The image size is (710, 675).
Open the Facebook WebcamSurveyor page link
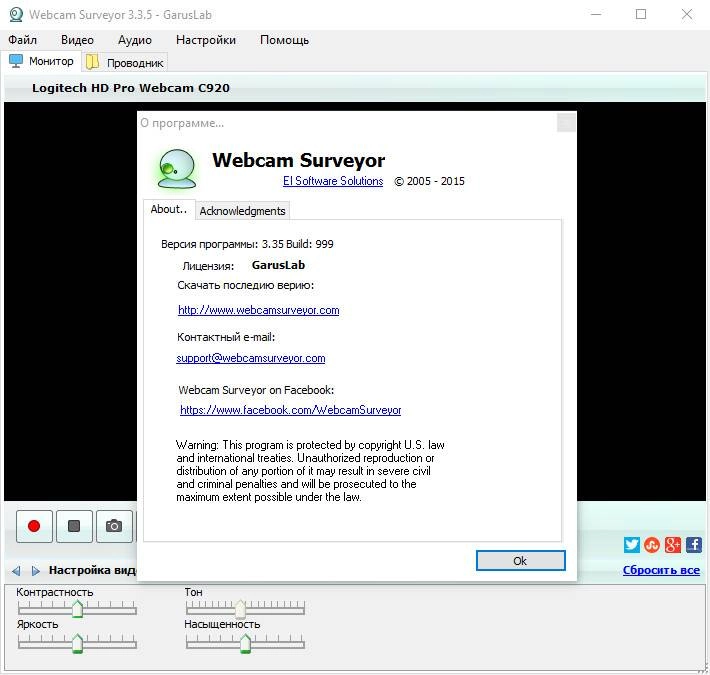(291, 410)
